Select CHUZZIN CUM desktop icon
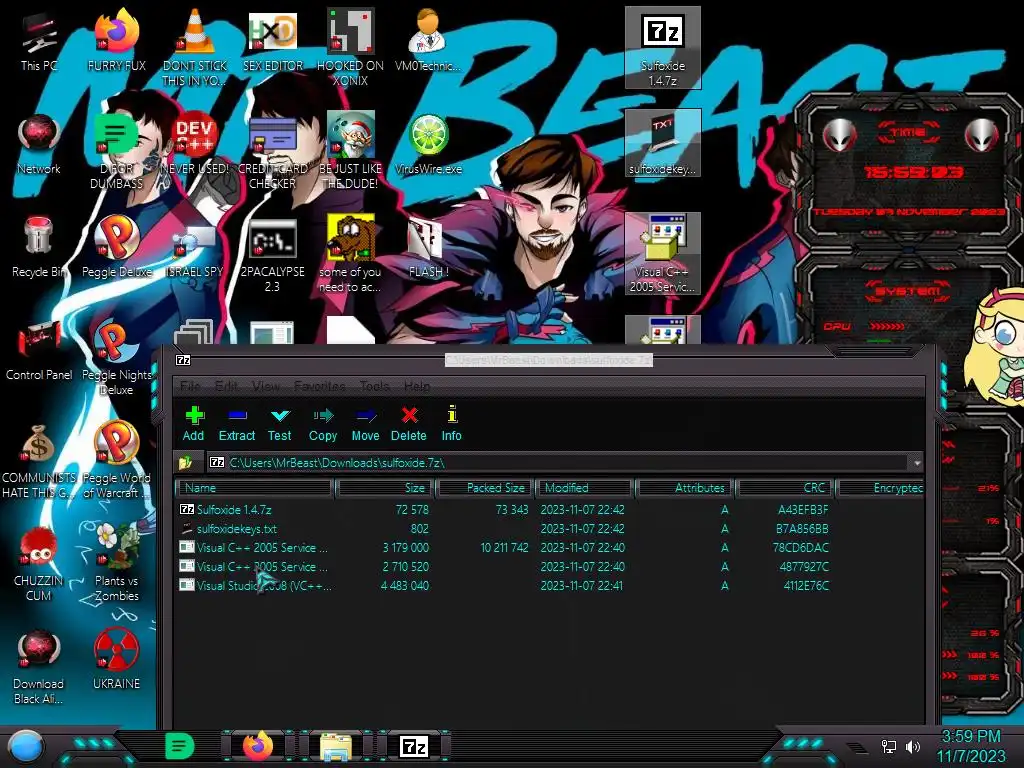Screen dimensions: 1024x768 (39, 564)
